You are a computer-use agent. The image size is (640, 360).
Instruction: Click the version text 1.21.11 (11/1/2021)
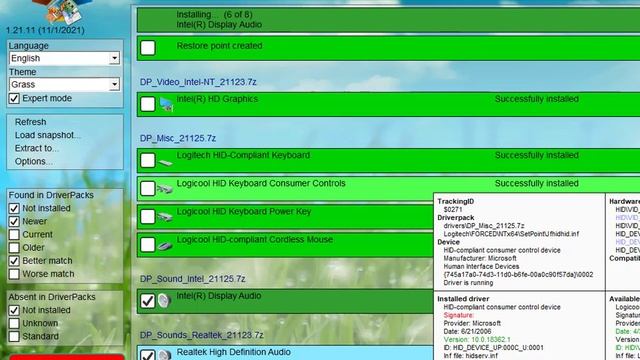pos(45,30)
